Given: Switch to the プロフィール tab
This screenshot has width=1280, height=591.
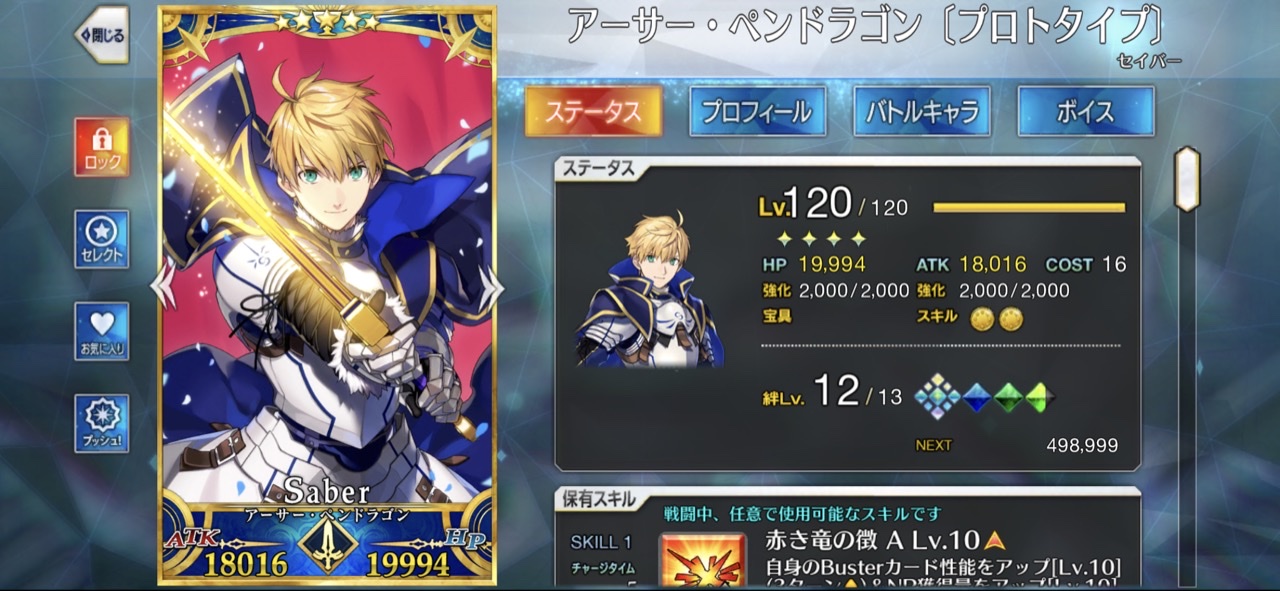Looking at the screenshot, I should point(757,111).
